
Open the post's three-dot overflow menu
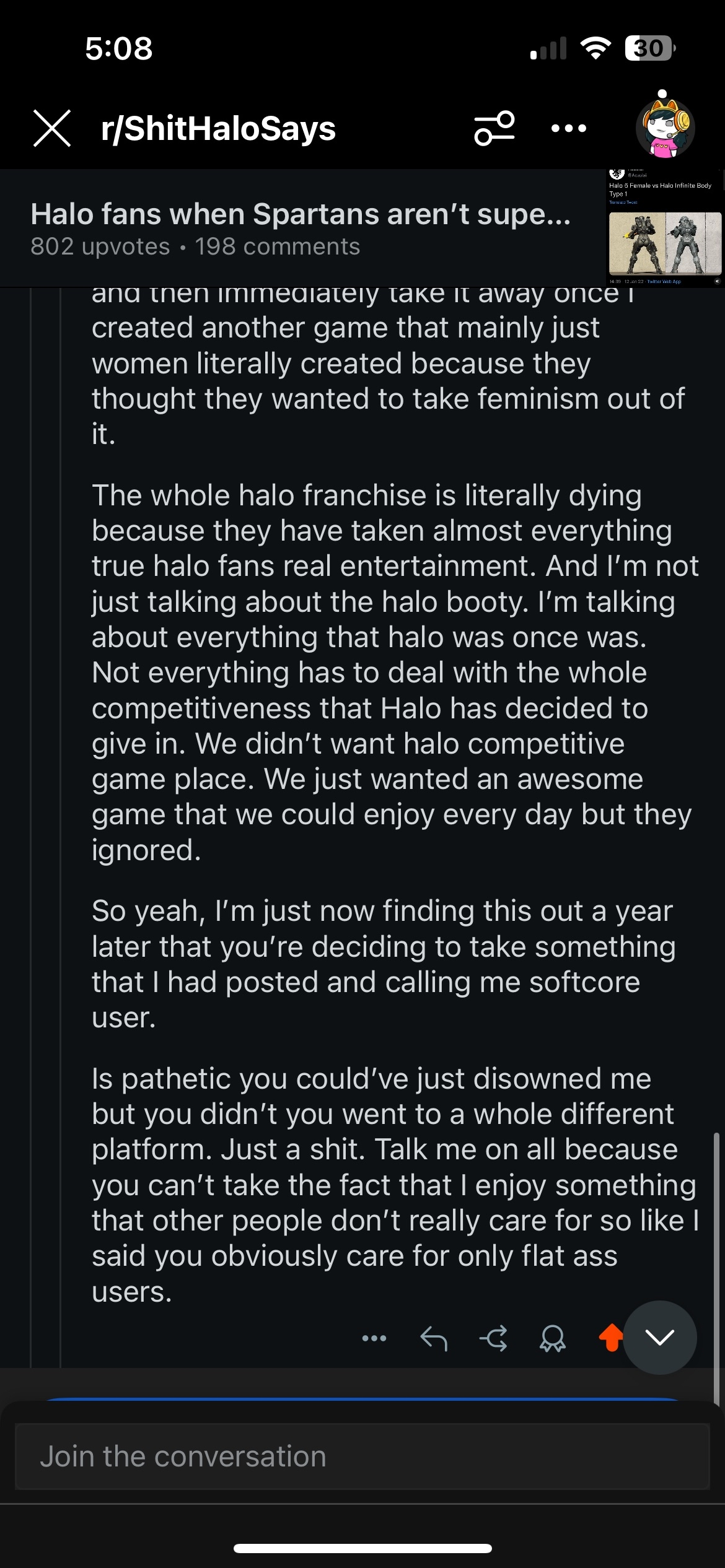pyautogui.click(x=568, y=128)
